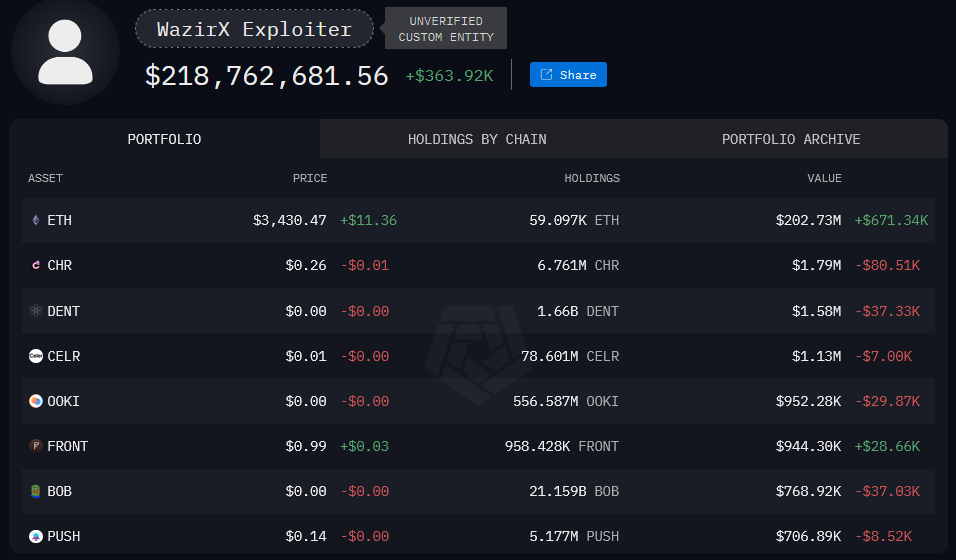Click the PUSH price $0.14
The image size is (956, 560).
pyautogui.click(x=306, y=536)
